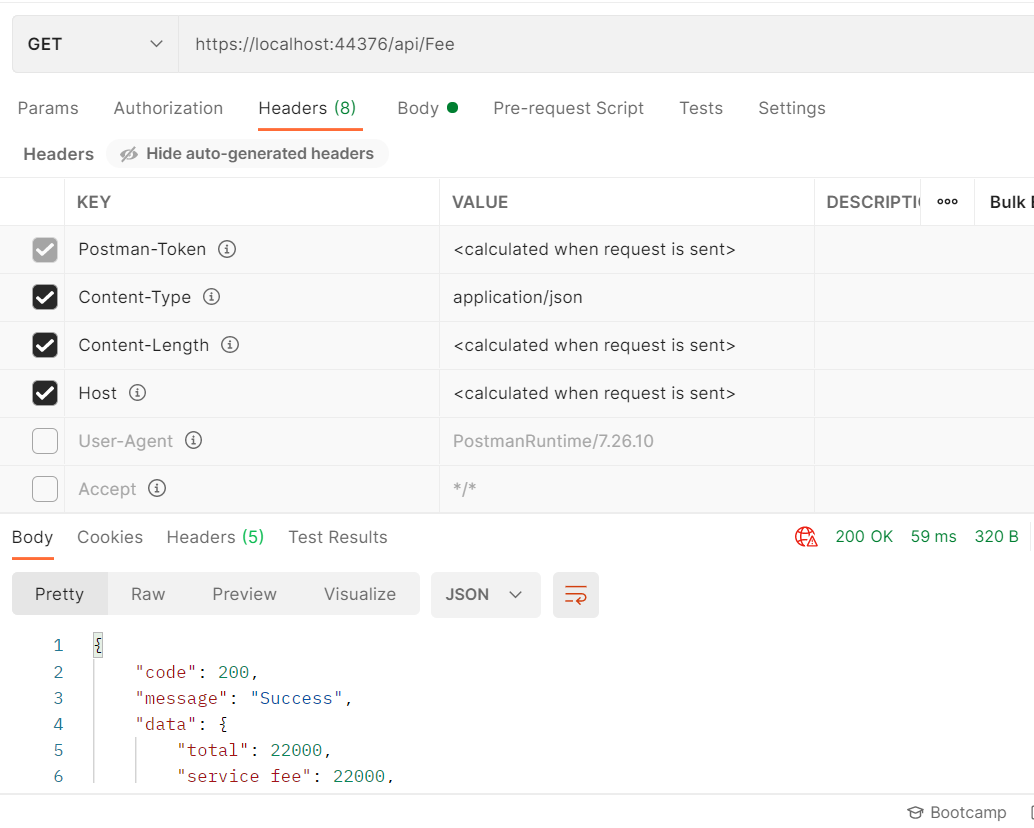Screen dimensions: 1034x828
Task: Click the Bootcamp button in status bar
Action: coord(956,812)
